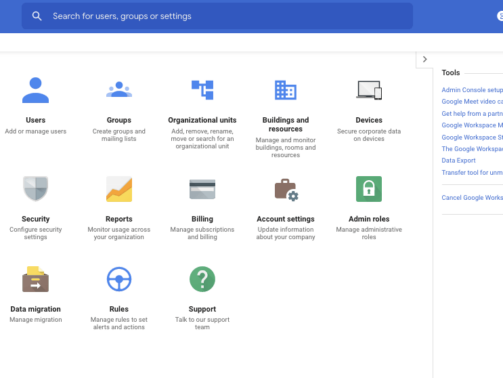The height and width of the screenshot is (378, 503).
Task: Click the Transfer tool for unmanaged users link
Action: pyautogui.click(x=472, y=172)
